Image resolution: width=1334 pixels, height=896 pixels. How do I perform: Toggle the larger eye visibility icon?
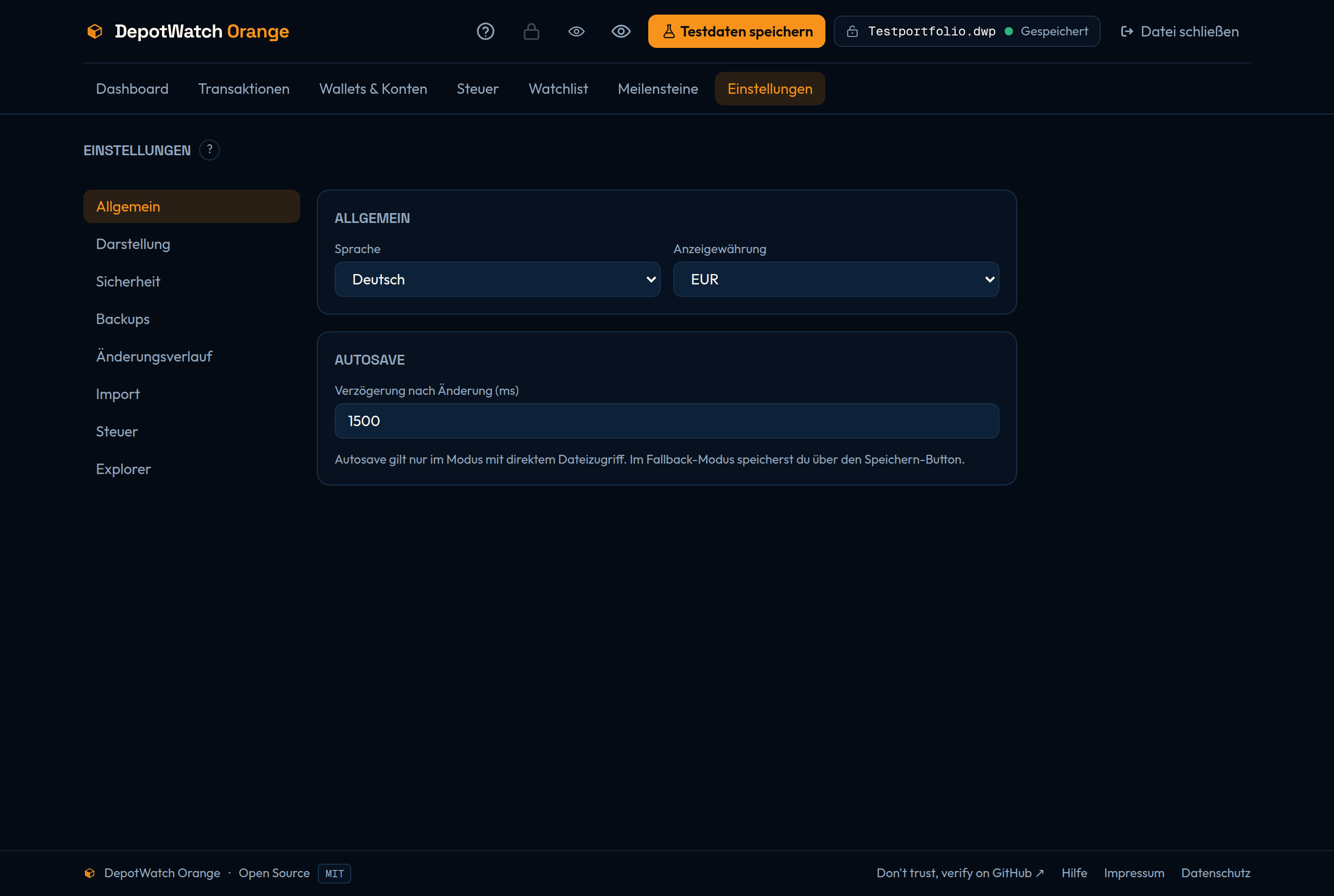click(621, 31)
